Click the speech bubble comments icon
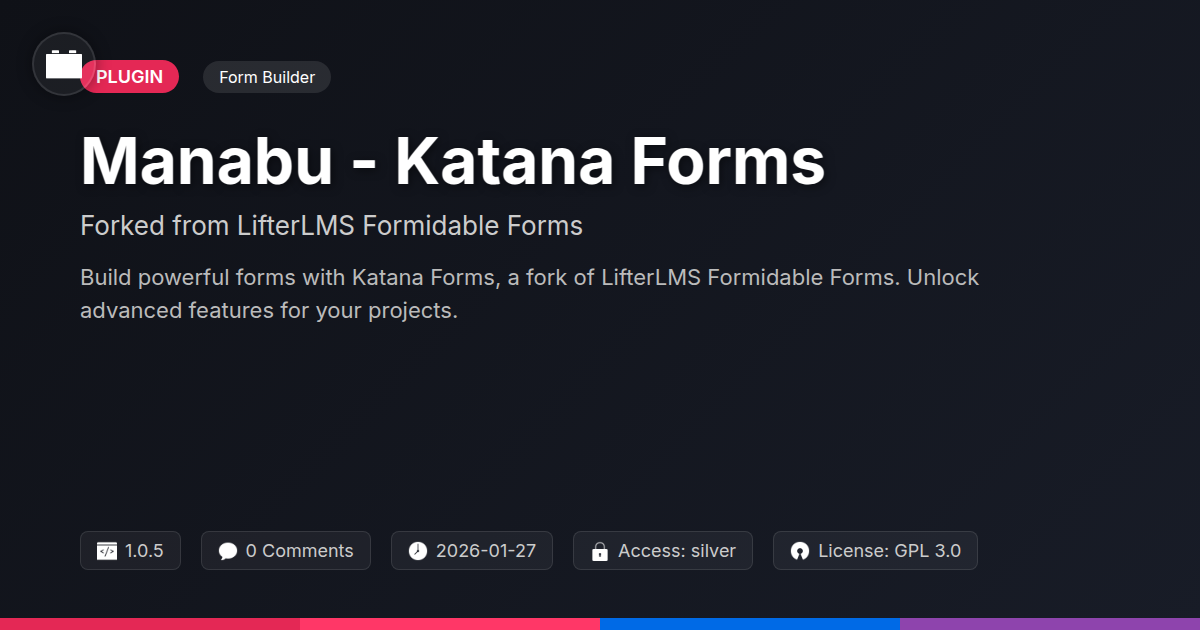 pyautogui.click(x=228, y=551)
